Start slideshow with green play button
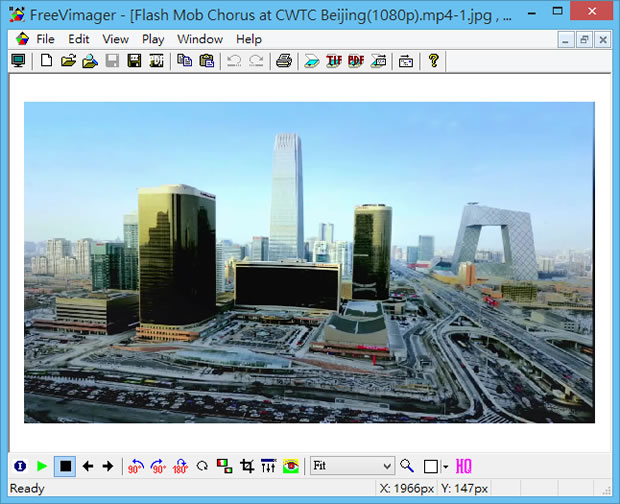Viewport: 620px width, 504px height. [42, 466]
